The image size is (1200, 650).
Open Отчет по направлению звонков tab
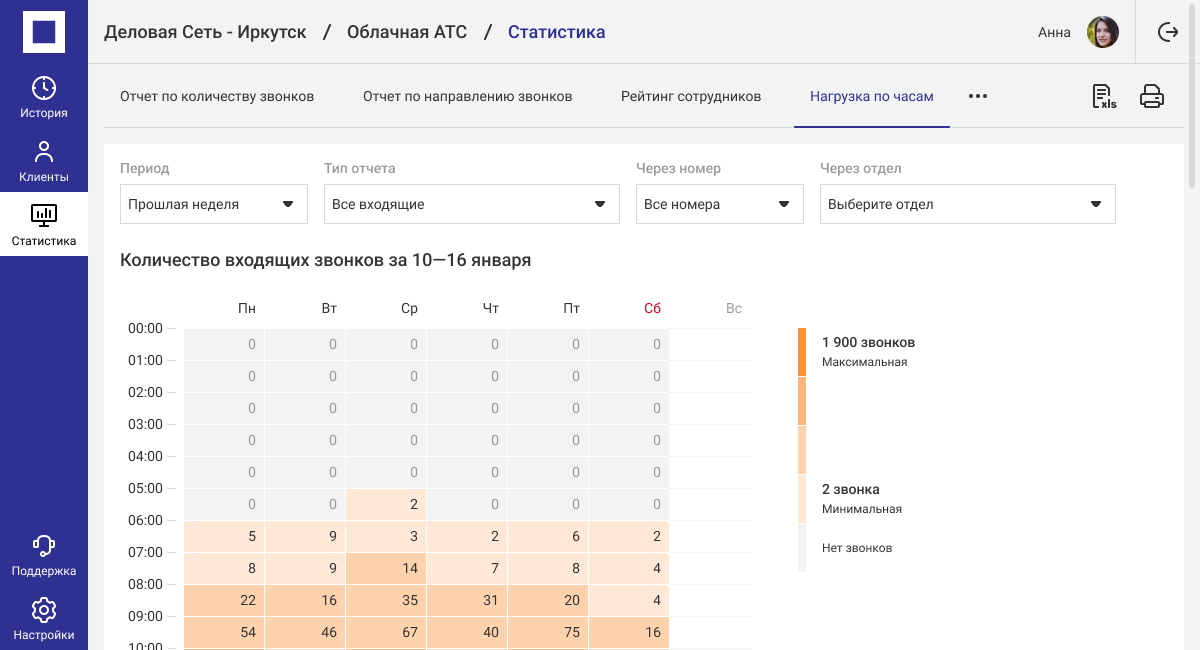click(467, 96)
